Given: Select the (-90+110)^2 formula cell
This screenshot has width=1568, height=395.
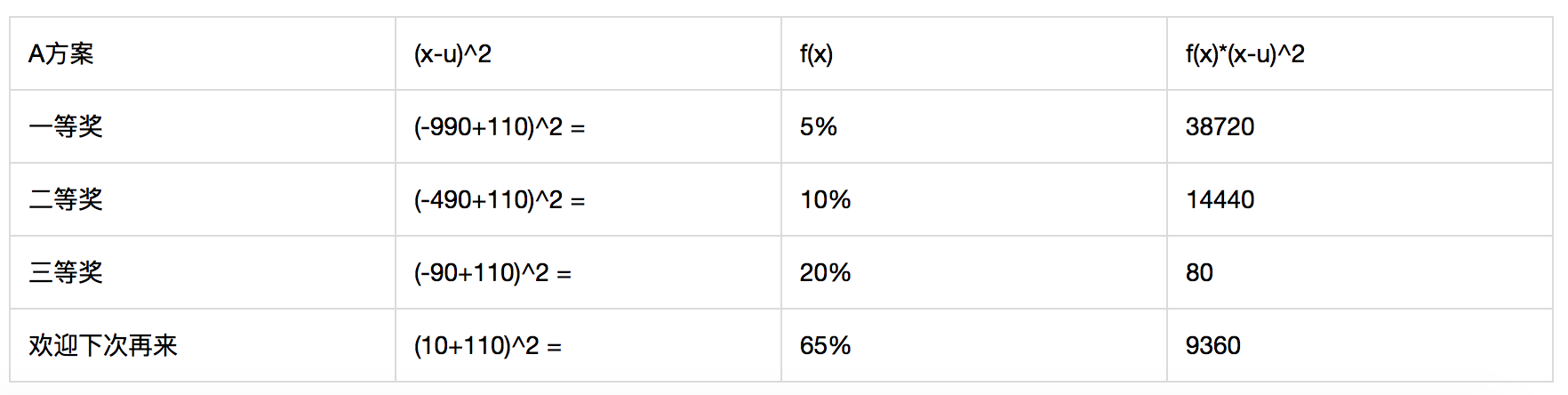Looking at the screenshot, I should 492,273.
